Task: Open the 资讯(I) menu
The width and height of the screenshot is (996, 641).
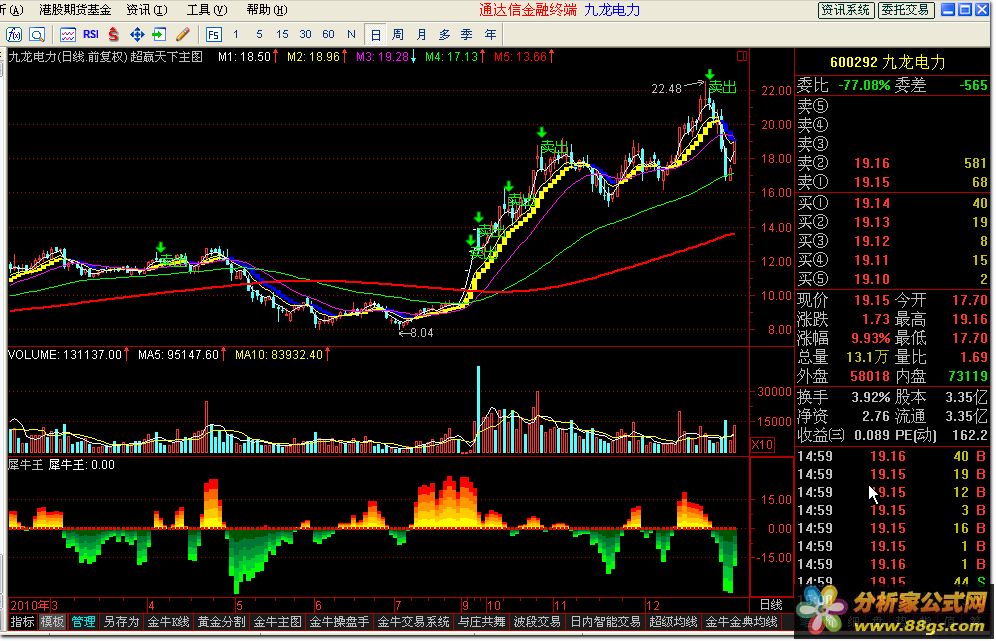Action: pyautogui.click(x=147, y=10)
